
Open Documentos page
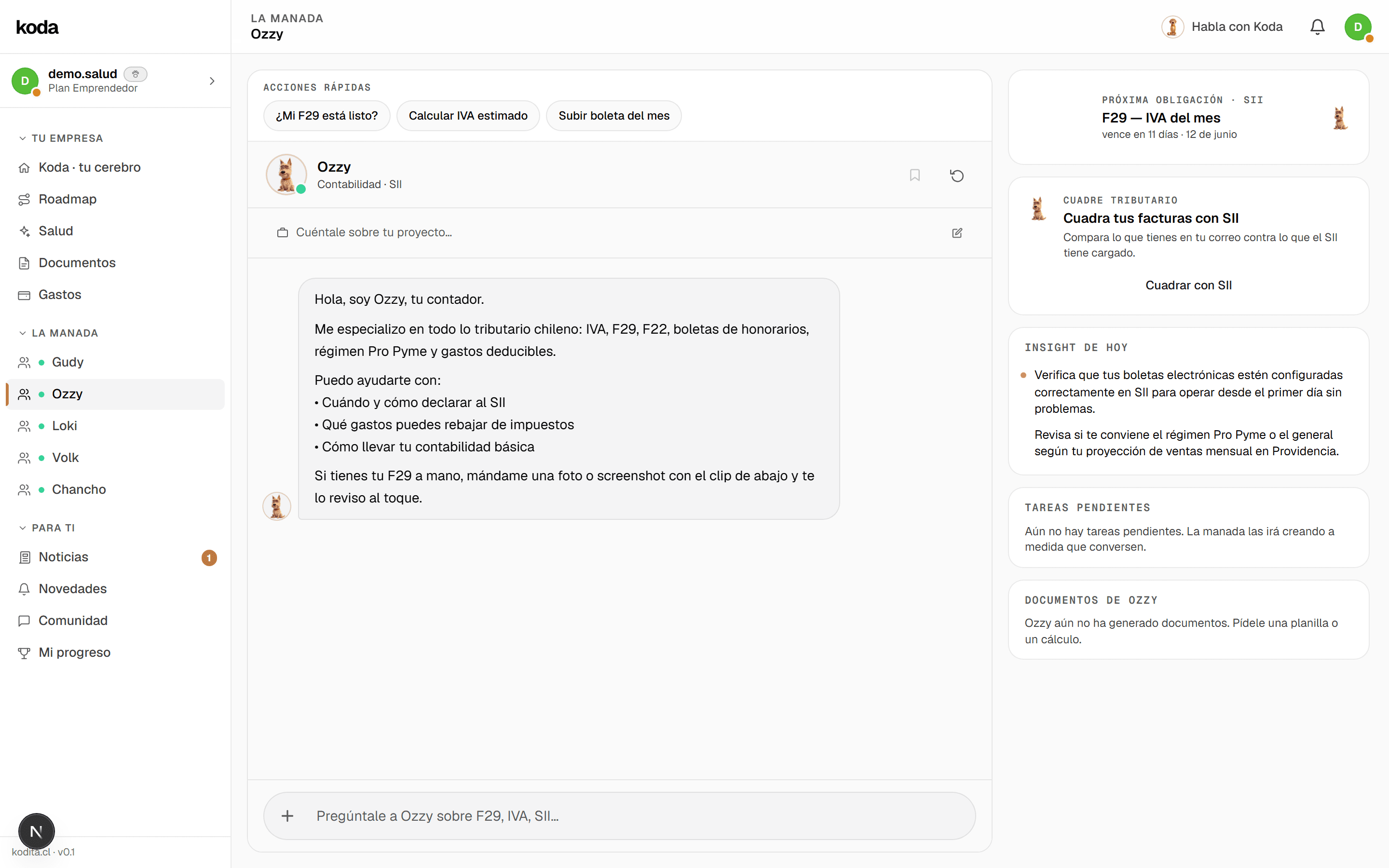tap(115, 263)
